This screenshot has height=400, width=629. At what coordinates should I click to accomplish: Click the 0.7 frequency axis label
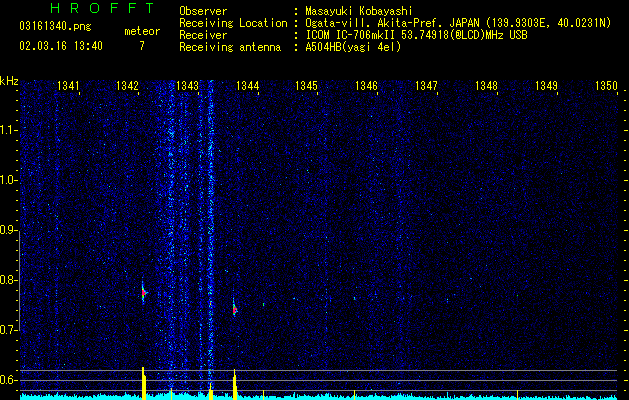tap(8, 330)
